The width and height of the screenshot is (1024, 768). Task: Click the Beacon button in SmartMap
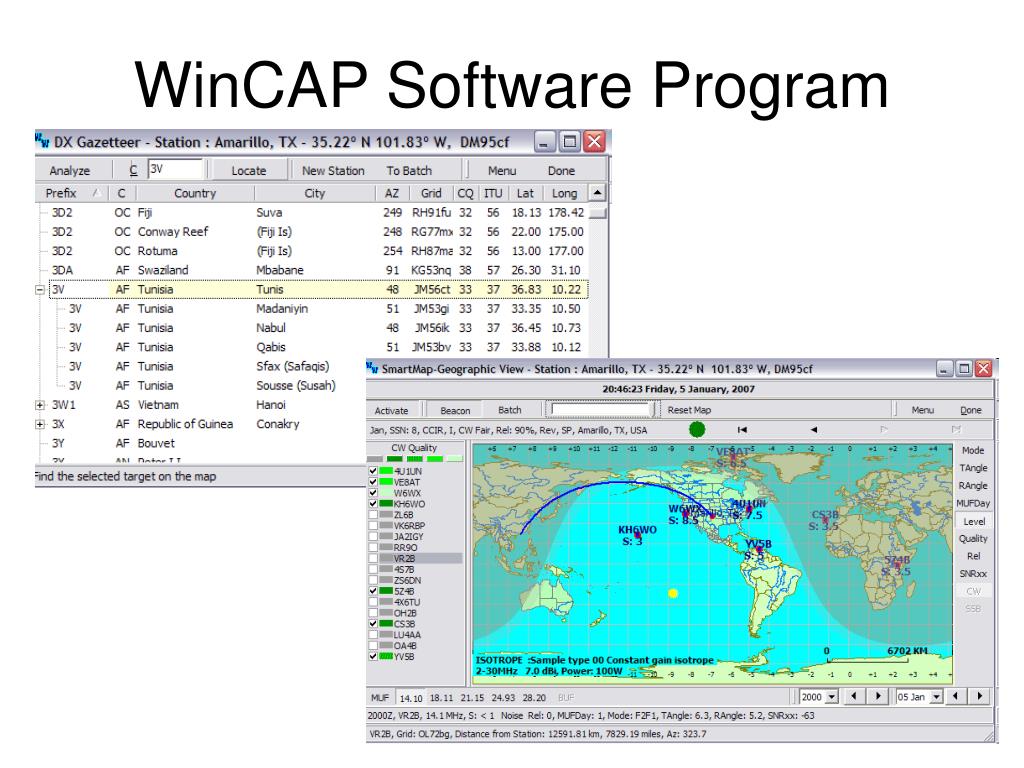(x=455, y=410)
